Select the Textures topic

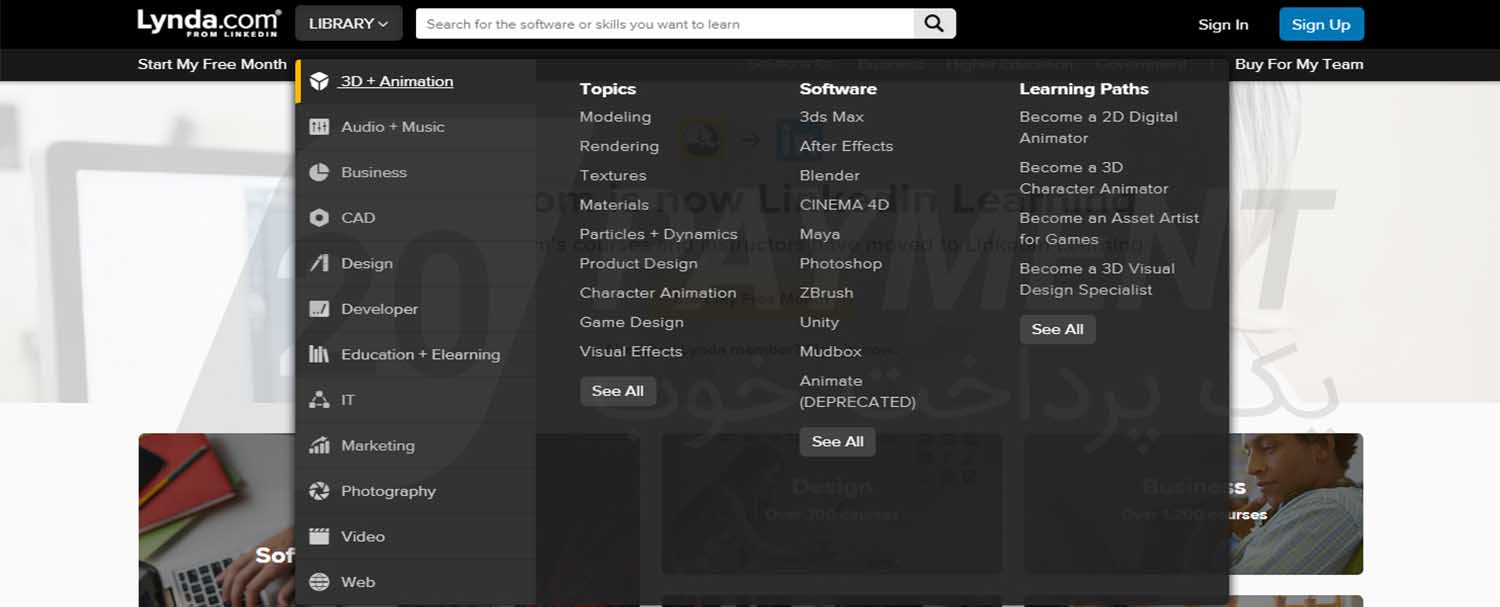click(613, 175)
